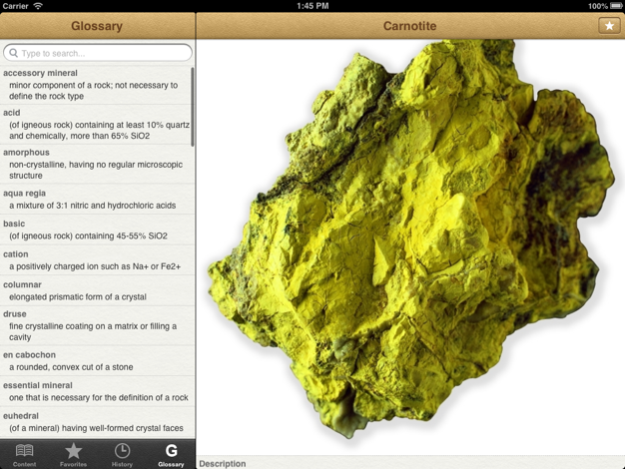
Task: Check the battery indicator in status bar
Action: coord(616,6)
